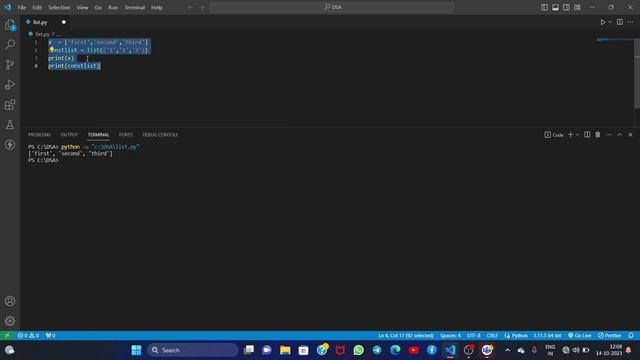
Task: Open Windows Start menu
Action: point(136,350)
